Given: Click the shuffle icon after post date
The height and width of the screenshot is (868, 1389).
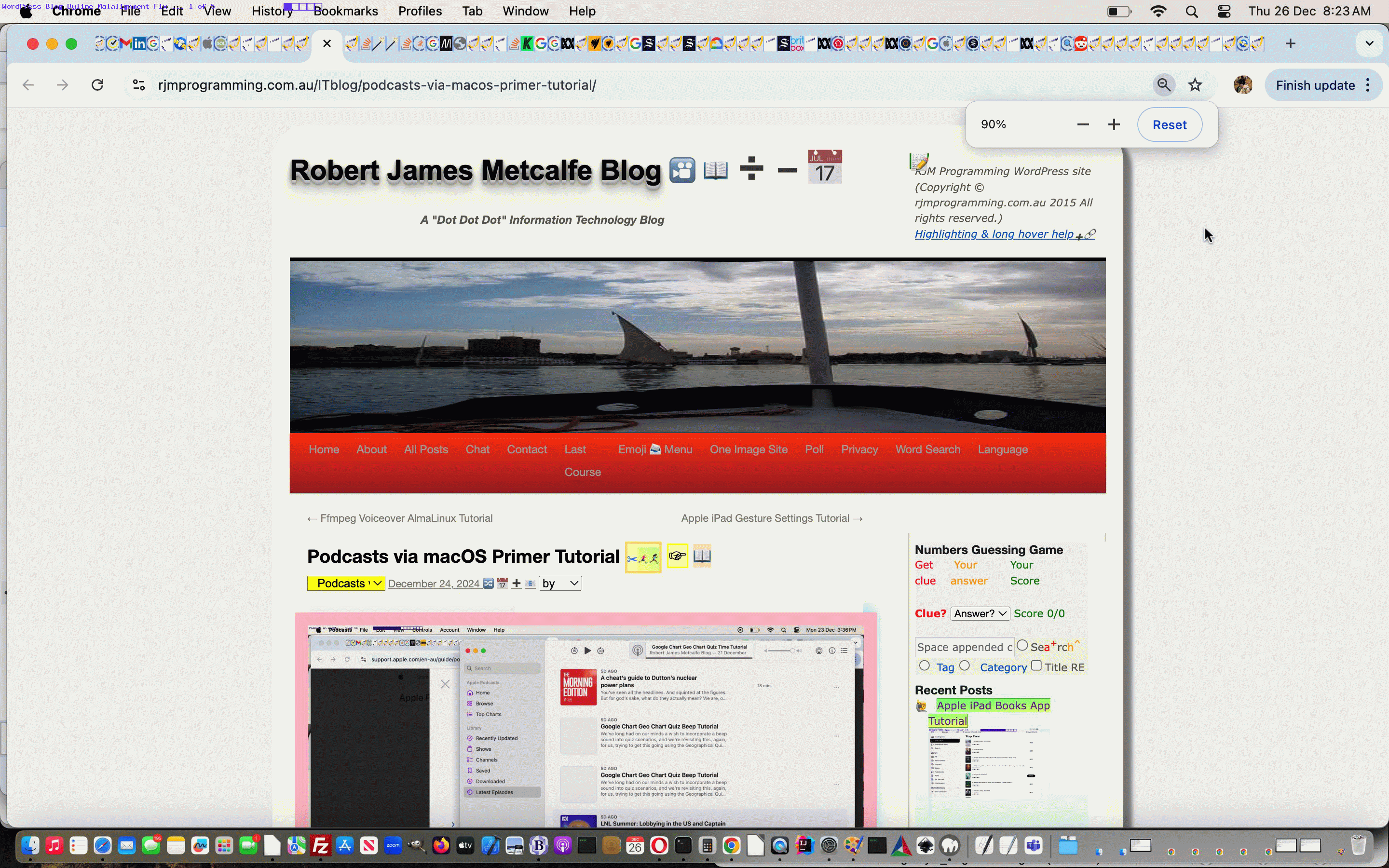Looking at the screenshot, I should tap(488, 583).
